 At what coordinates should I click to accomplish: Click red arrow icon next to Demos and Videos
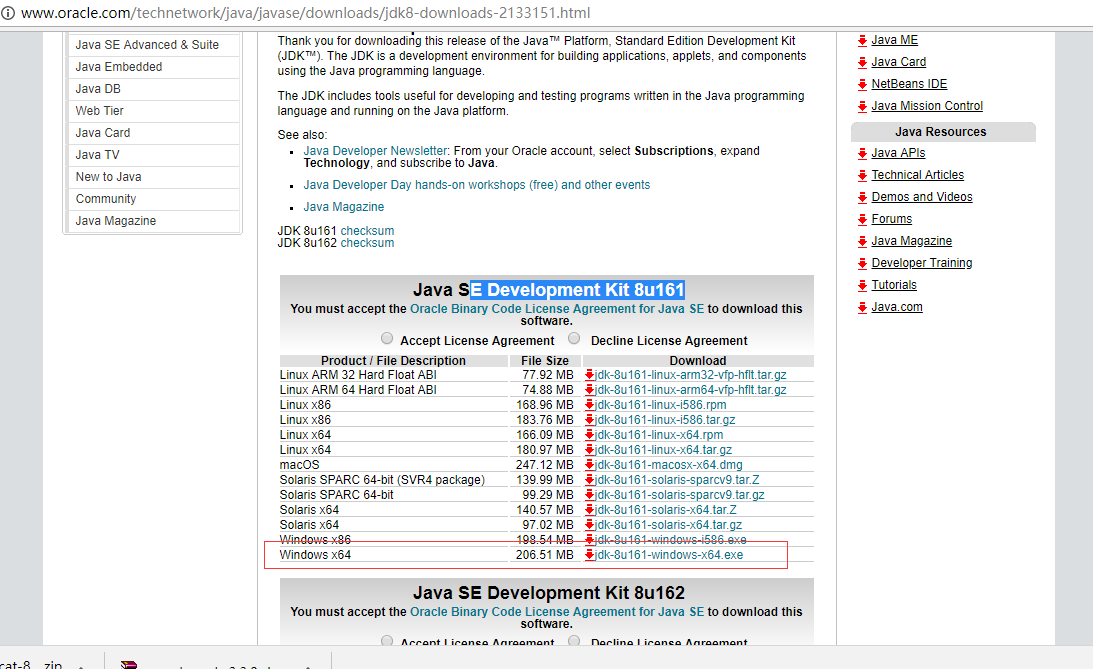coord(862,197)
